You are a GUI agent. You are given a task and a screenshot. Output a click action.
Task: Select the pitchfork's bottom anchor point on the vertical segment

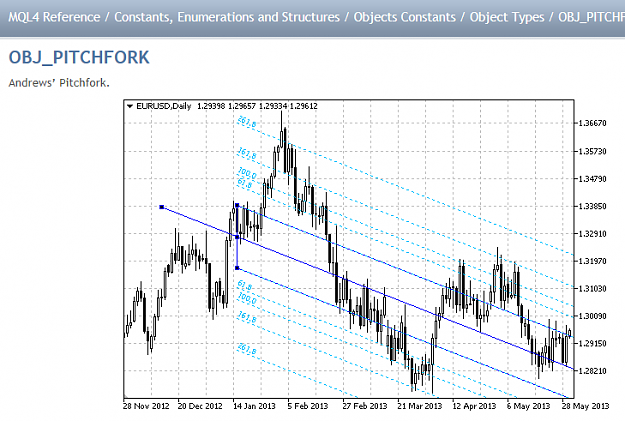tap(237, 268)
